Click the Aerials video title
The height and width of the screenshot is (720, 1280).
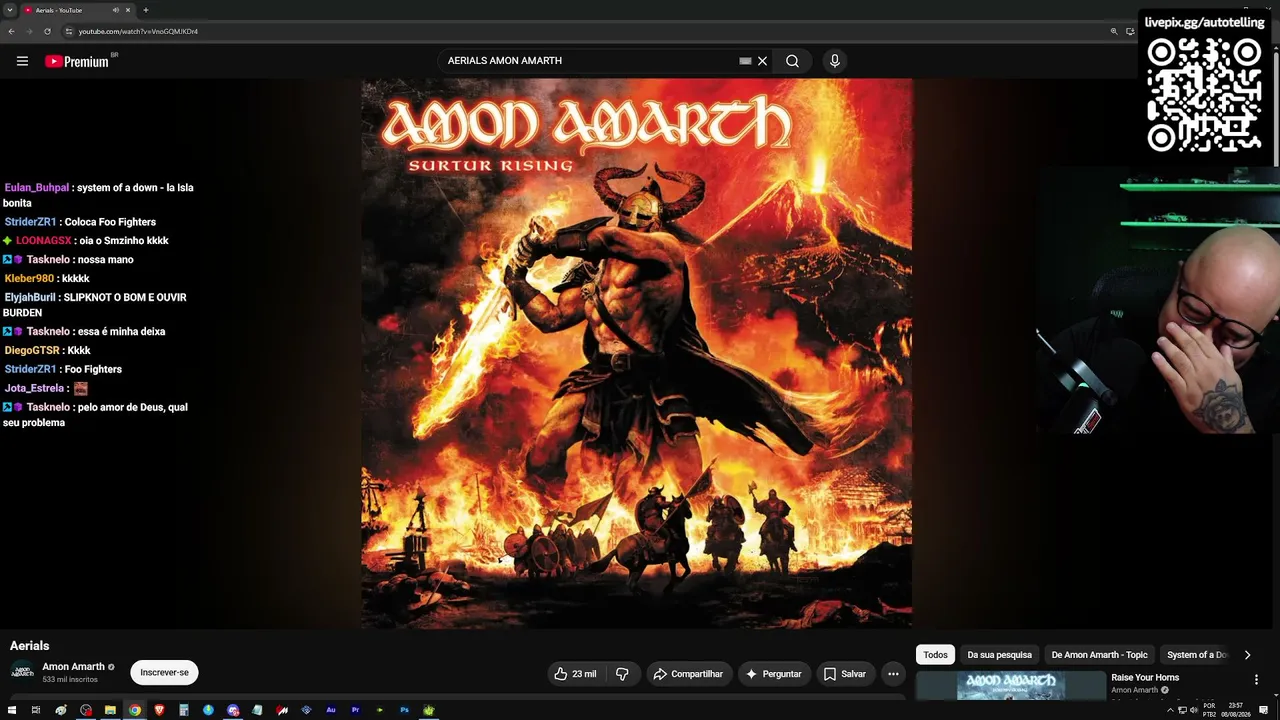tap(29, 646)
